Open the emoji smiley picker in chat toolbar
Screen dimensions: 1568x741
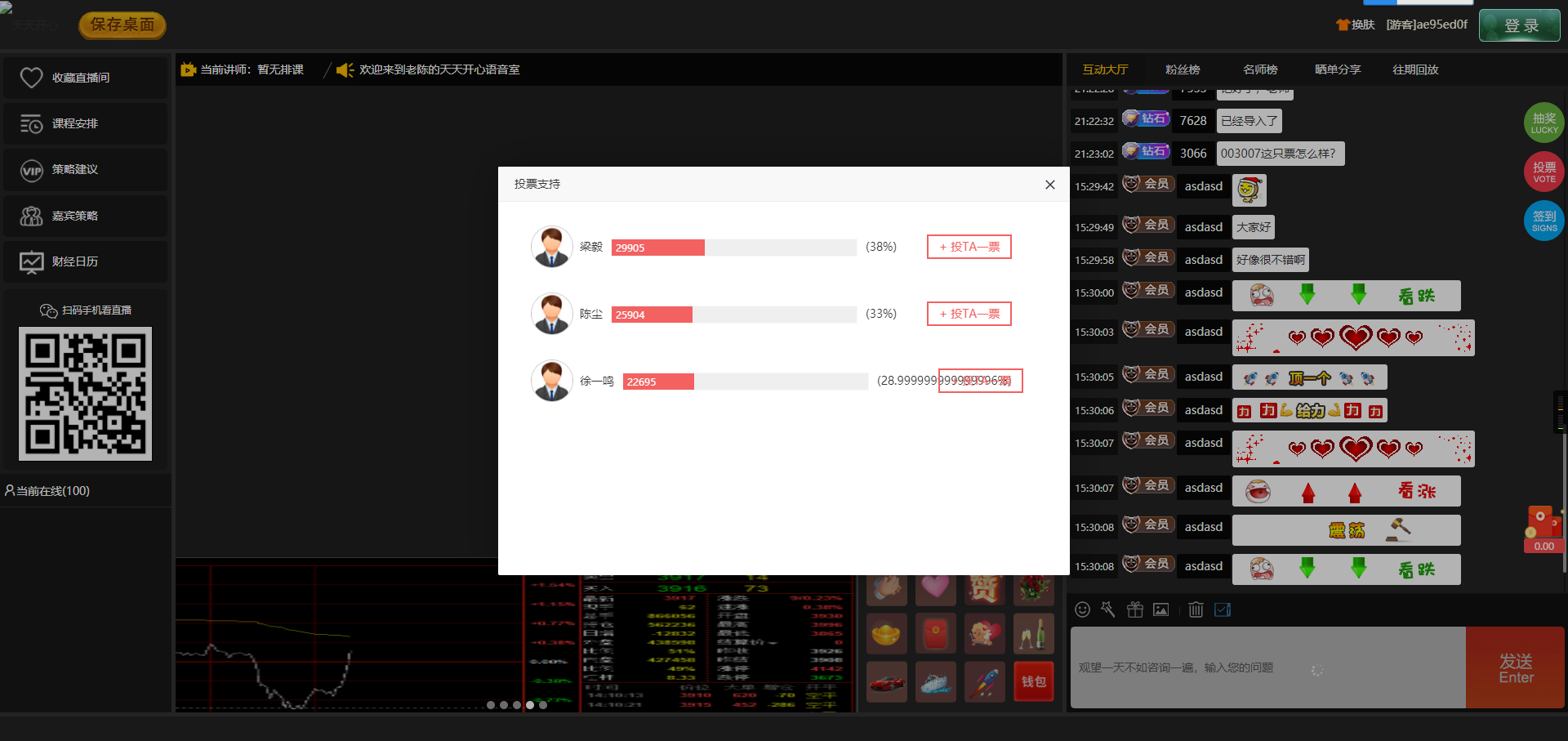pos(1082,609)
